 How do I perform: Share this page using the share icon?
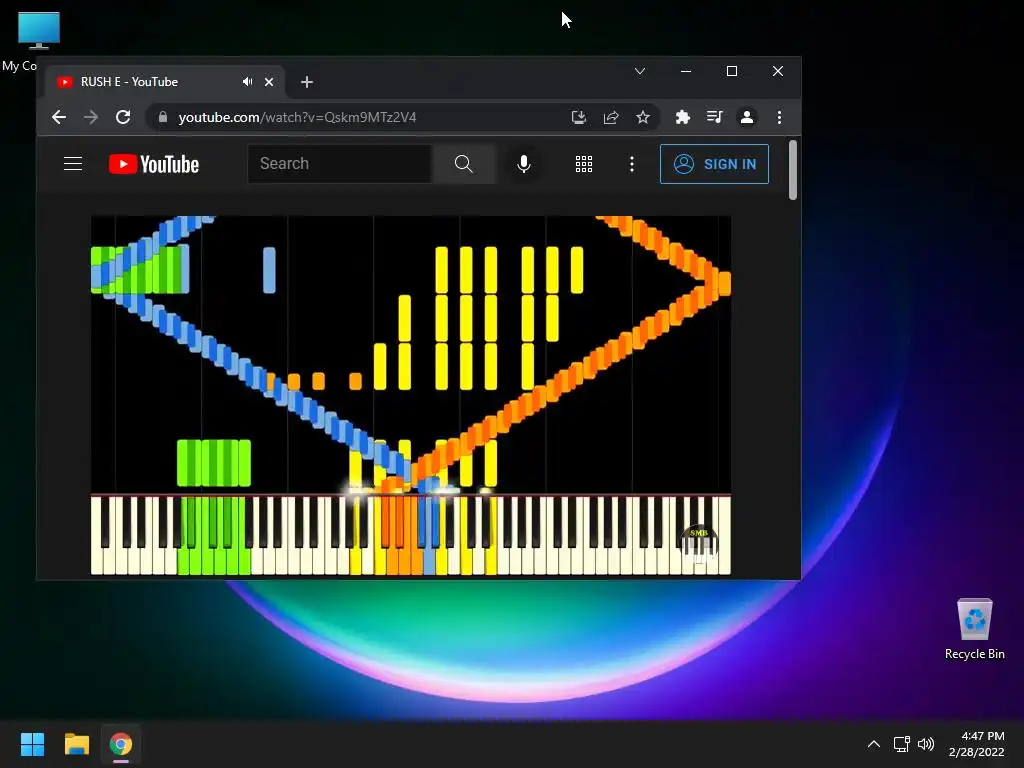[x=611, y=118]
